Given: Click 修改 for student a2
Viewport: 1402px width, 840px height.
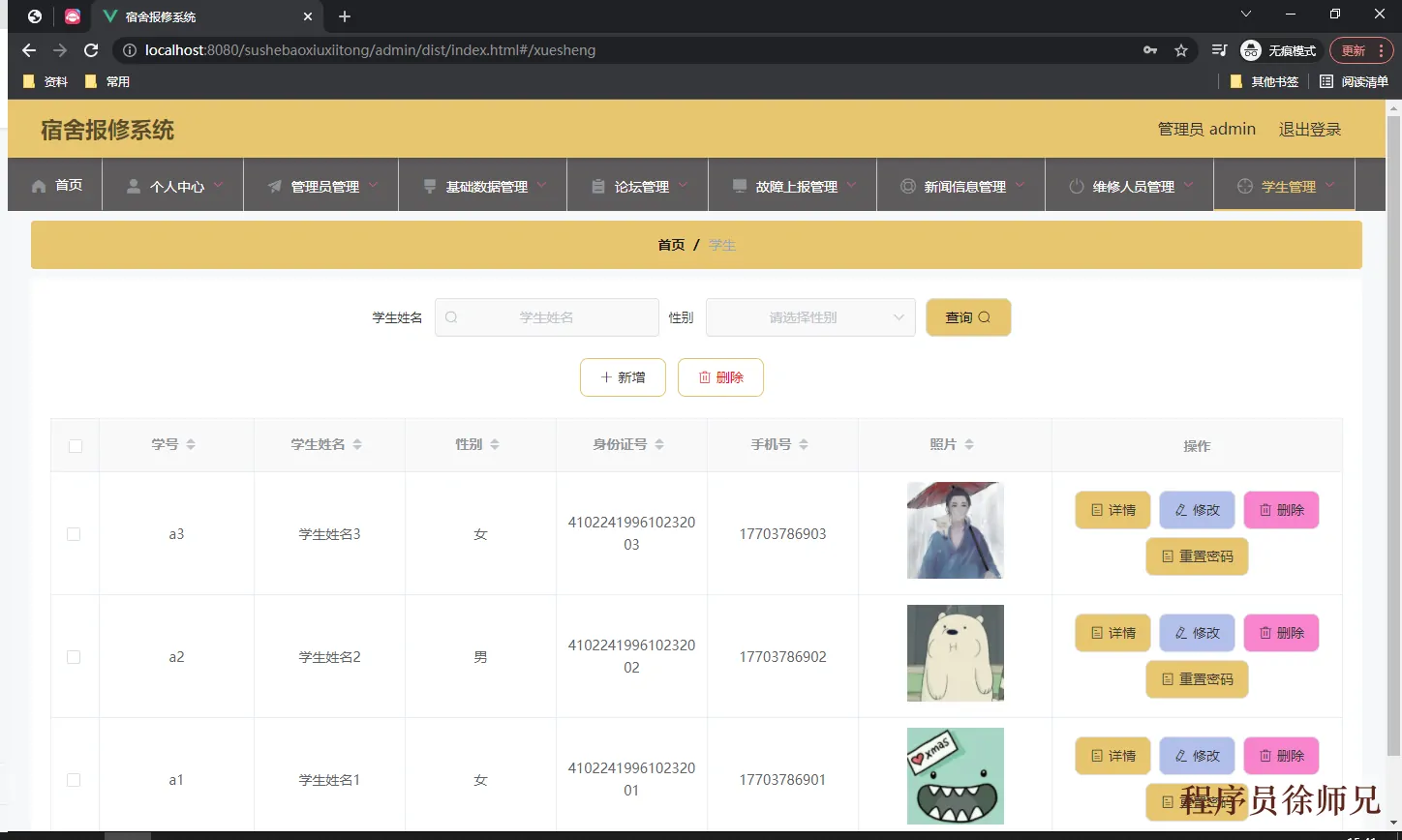Looking at the screenshot, I should [x=1197, y=633].
